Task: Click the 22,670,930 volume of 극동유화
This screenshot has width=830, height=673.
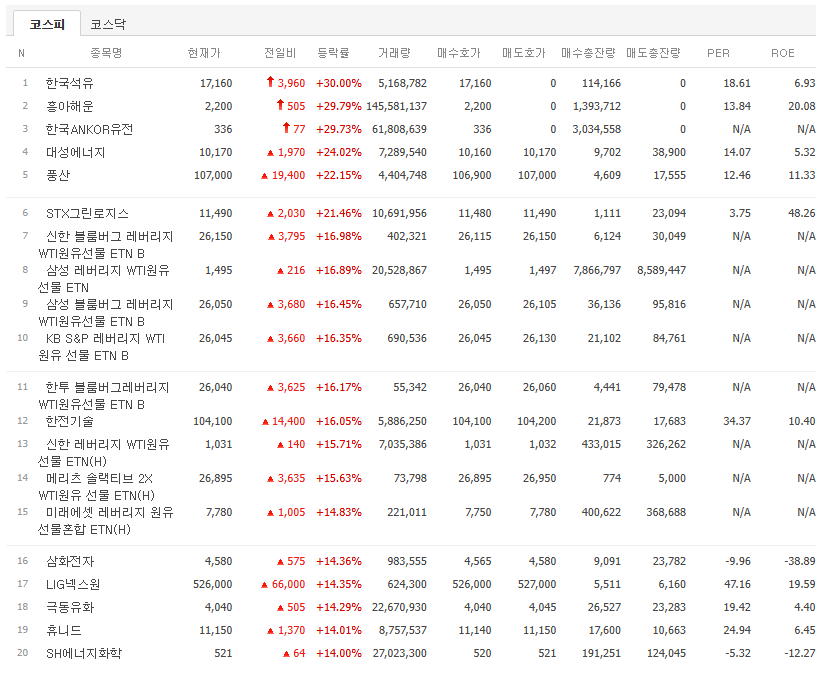Action: (x=399, y=607)
